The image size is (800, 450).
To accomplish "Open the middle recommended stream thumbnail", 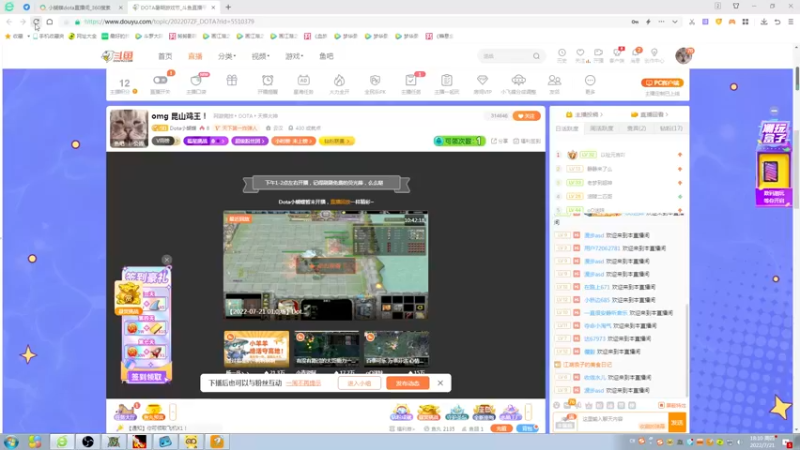I will (x=327, y=348).
